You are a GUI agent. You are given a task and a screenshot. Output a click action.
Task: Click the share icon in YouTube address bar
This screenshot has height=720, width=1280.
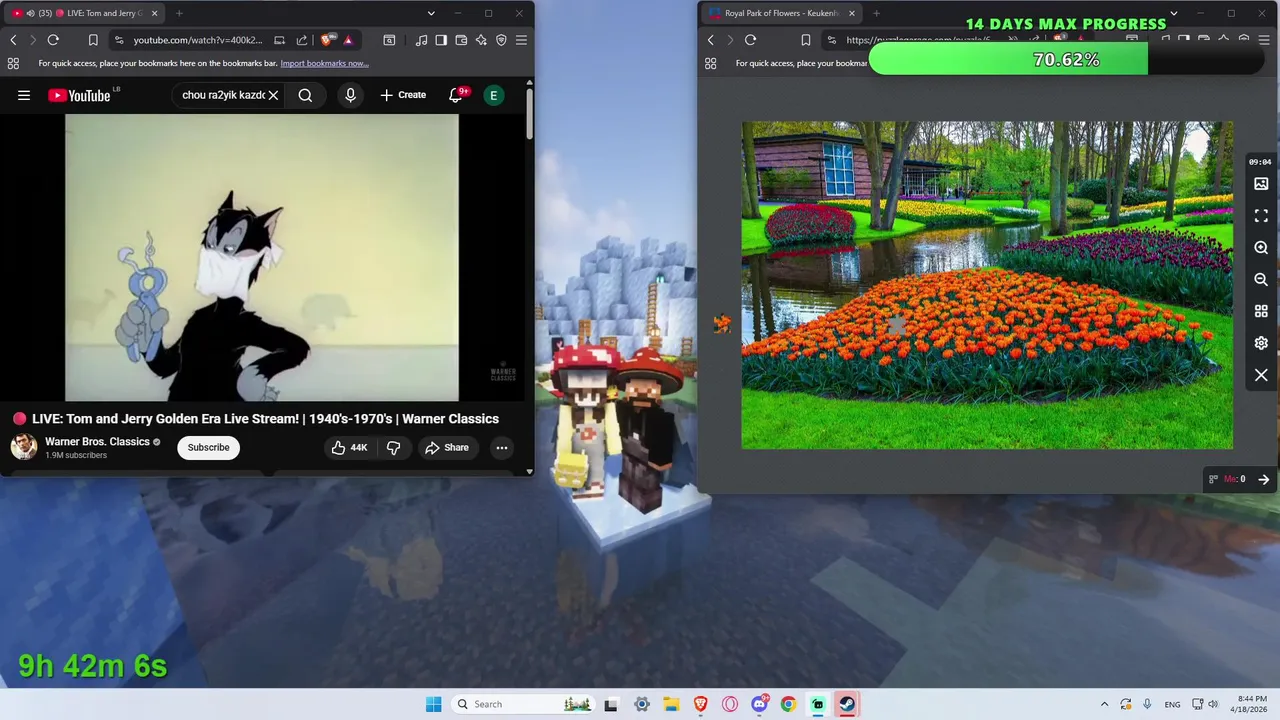click(x=301, y=40)
